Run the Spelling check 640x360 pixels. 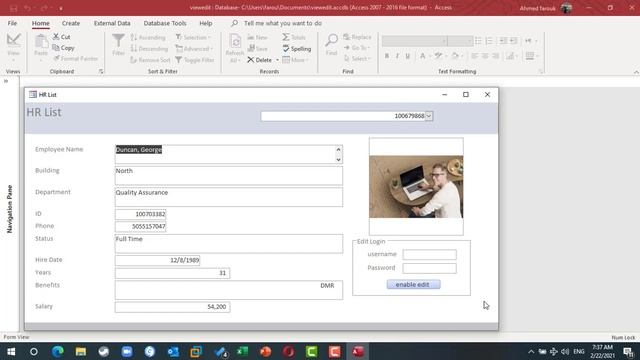click(x=297, y=49)
